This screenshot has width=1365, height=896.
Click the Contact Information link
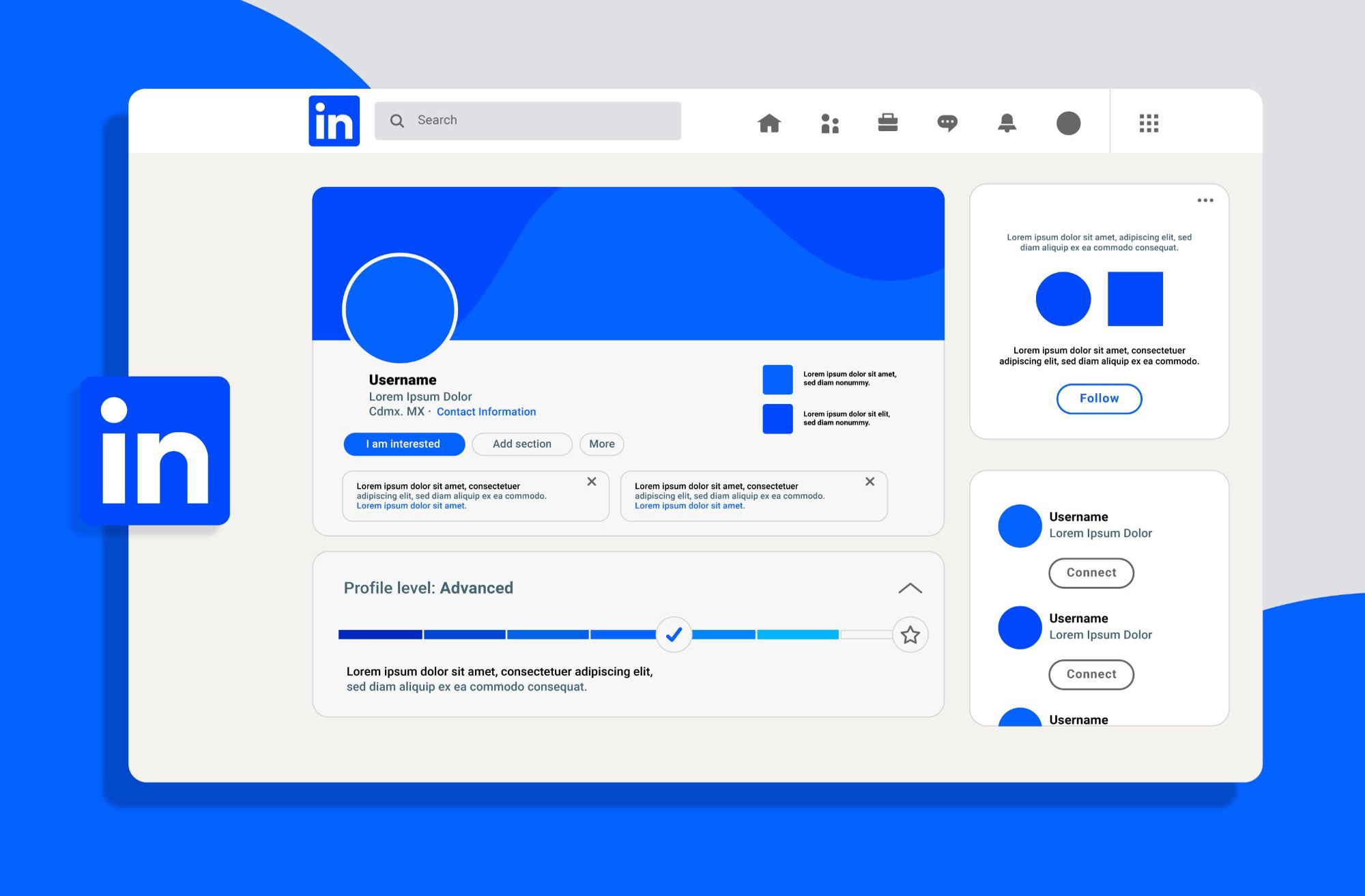click(x=486, y=411)
